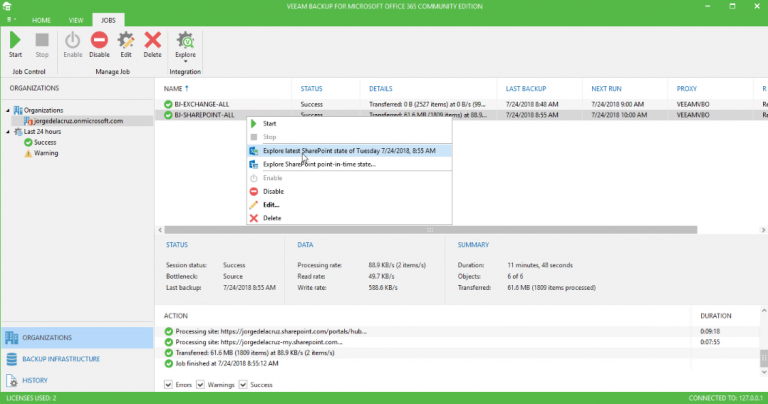
Task: Collapse the Last 24 hours node
Action: tap(8, 132)
